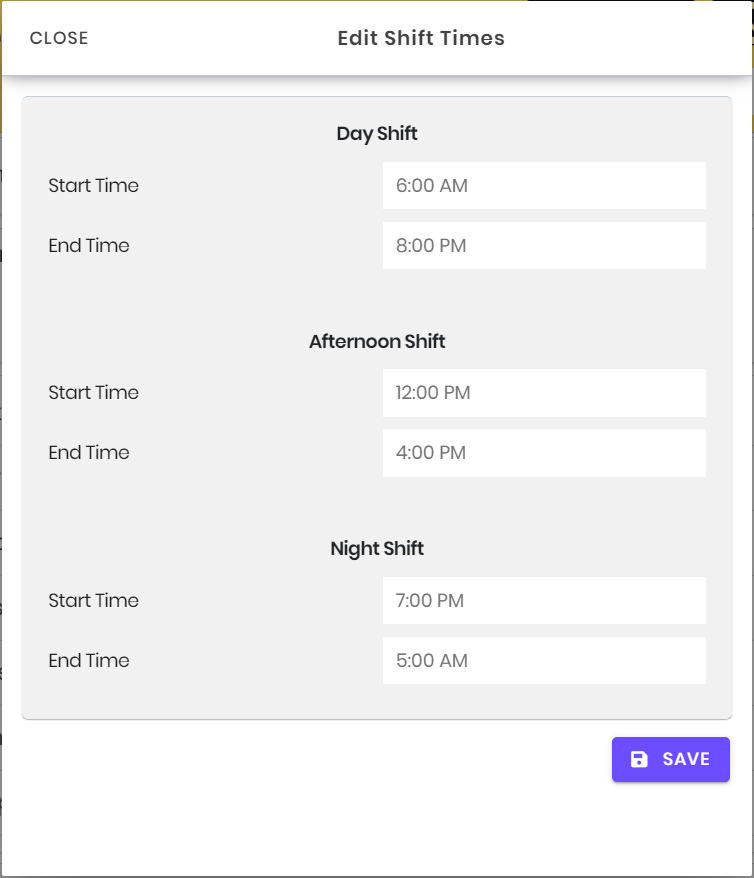Click the Afternoon Shift start time of 12:00 PM
The height and width of the screenshot is (878, 754).
point(544,393)
